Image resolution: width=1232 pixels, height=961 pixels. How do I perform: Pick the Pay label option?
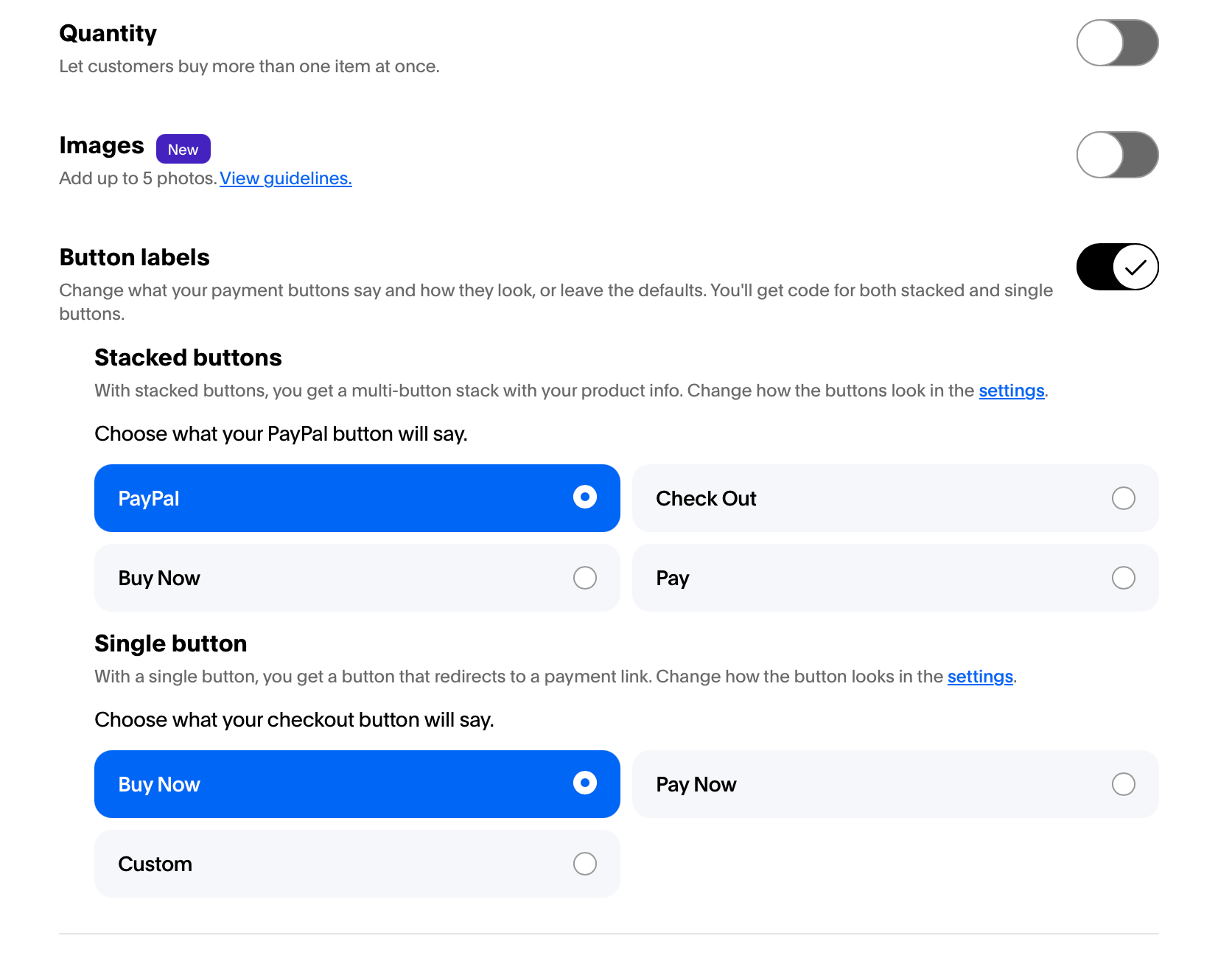tap(895, 578)
